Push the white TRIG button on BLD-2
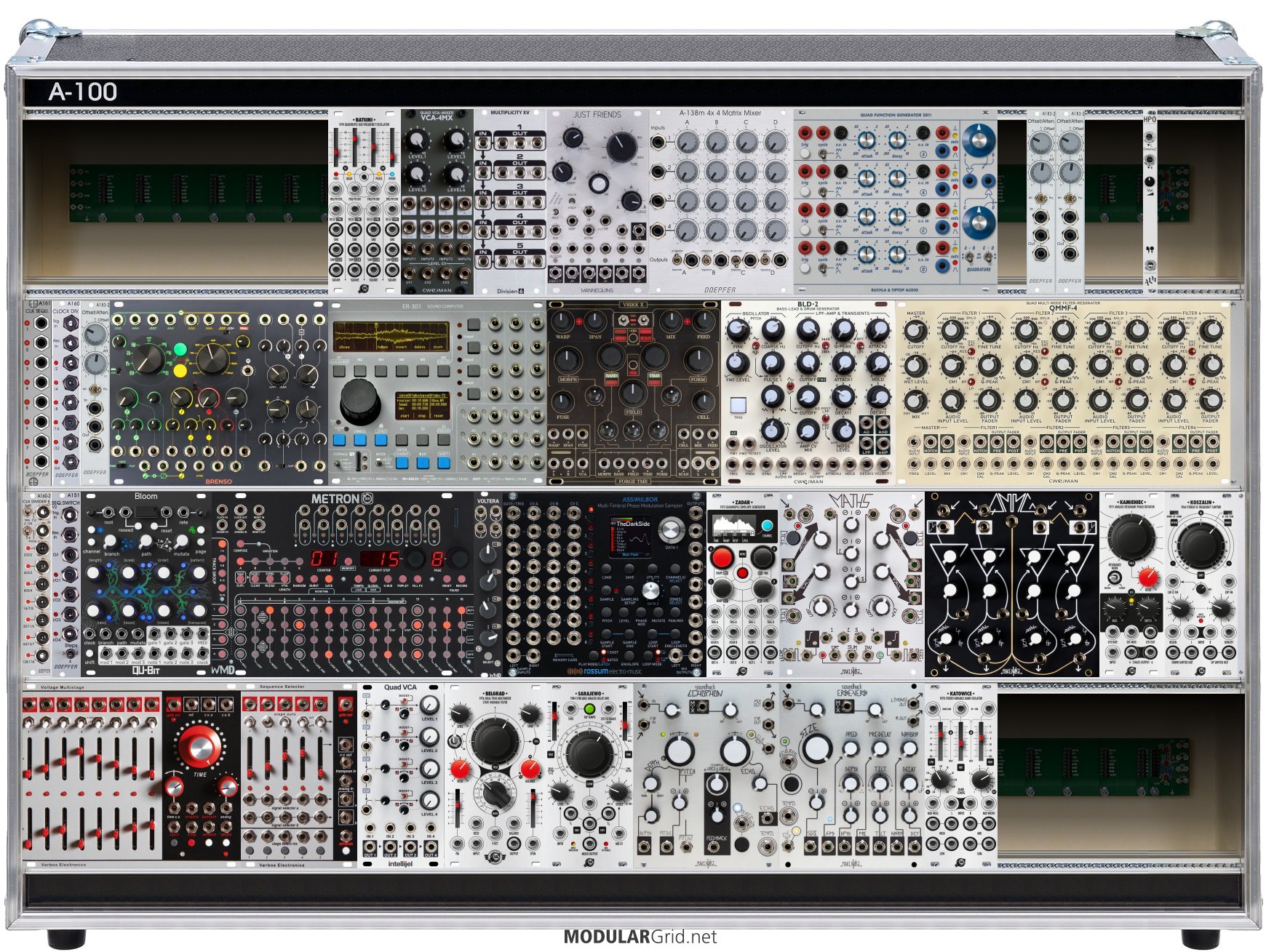The height and width of the screenshot is (952, 1282). point(738,406)
